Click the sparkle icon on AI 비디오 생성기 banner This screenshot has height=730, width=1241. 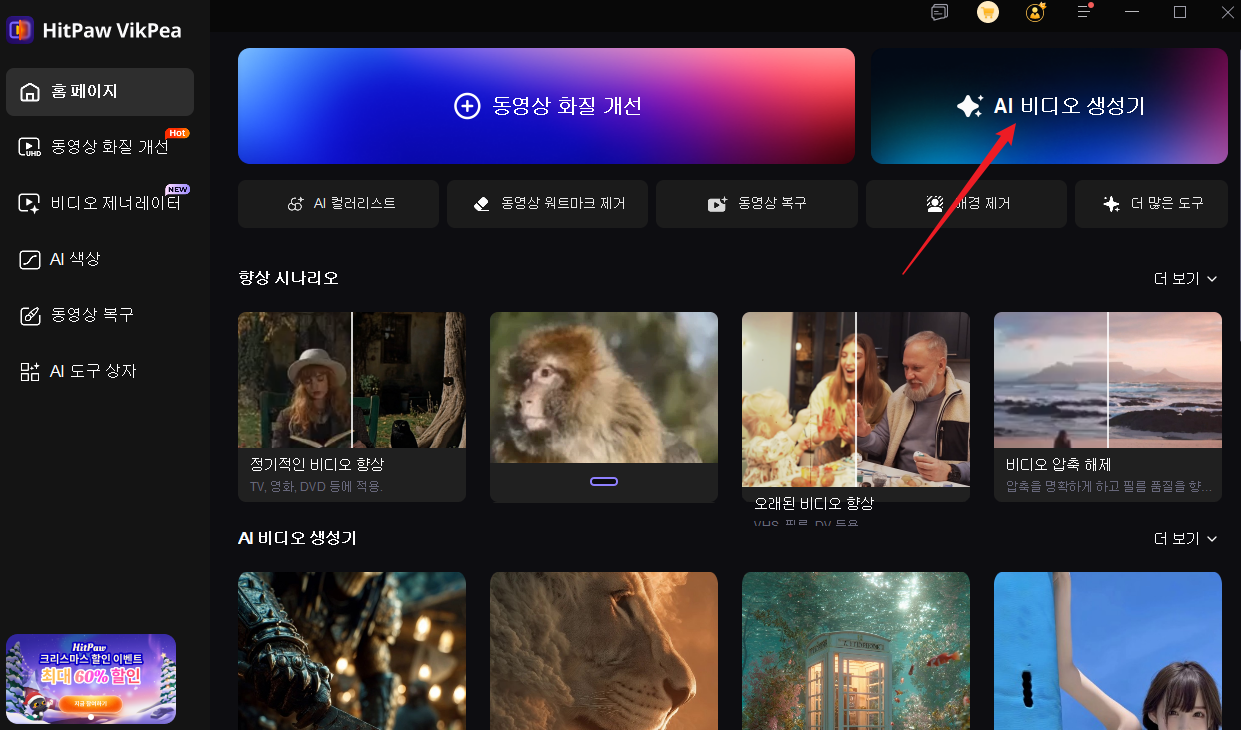click(969, 107)
